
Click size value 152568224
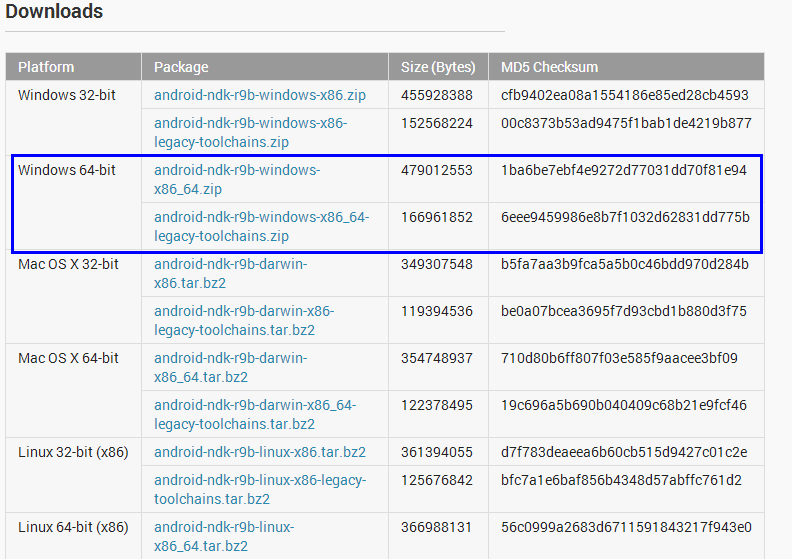[x=437, y=123]
